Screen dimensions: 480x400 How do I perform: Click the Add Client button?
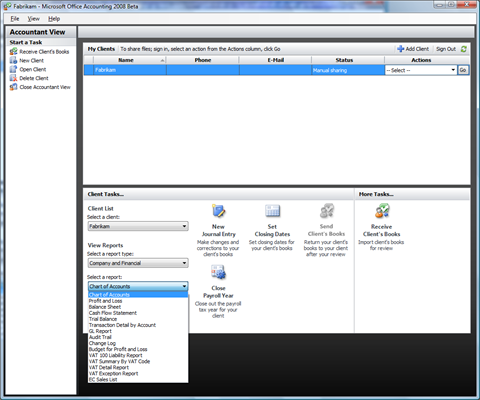[x=413, y=49]
